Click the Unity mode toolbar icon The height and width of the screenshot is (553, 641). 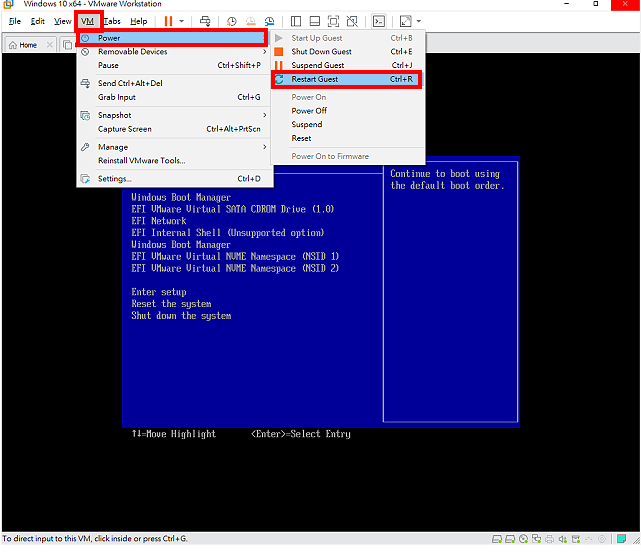coord(352,21)
